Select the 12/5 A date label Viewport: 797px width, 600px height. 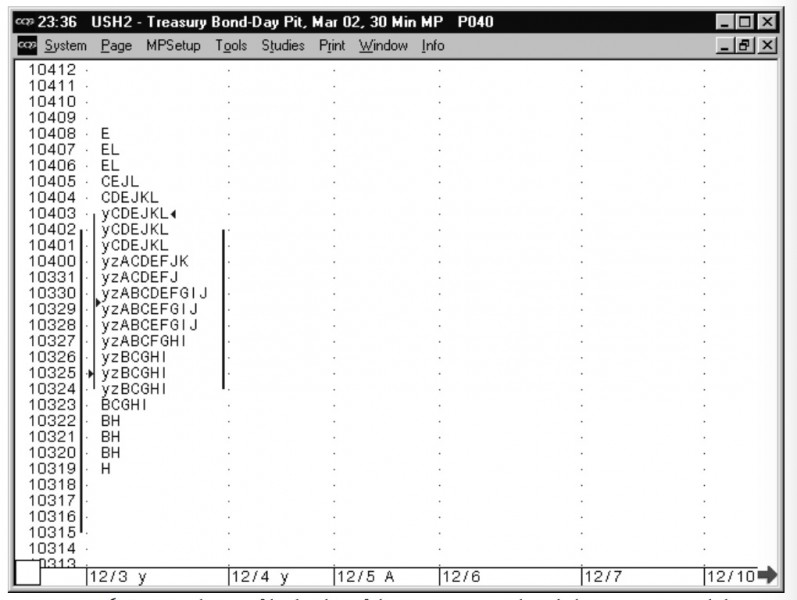coord(366,577)
